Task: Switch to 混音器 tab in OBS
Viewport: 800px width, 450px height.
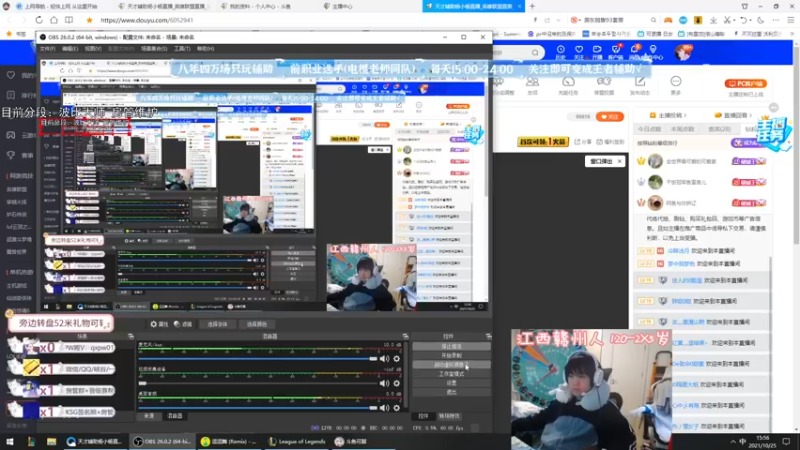Action: coord(175,416)
